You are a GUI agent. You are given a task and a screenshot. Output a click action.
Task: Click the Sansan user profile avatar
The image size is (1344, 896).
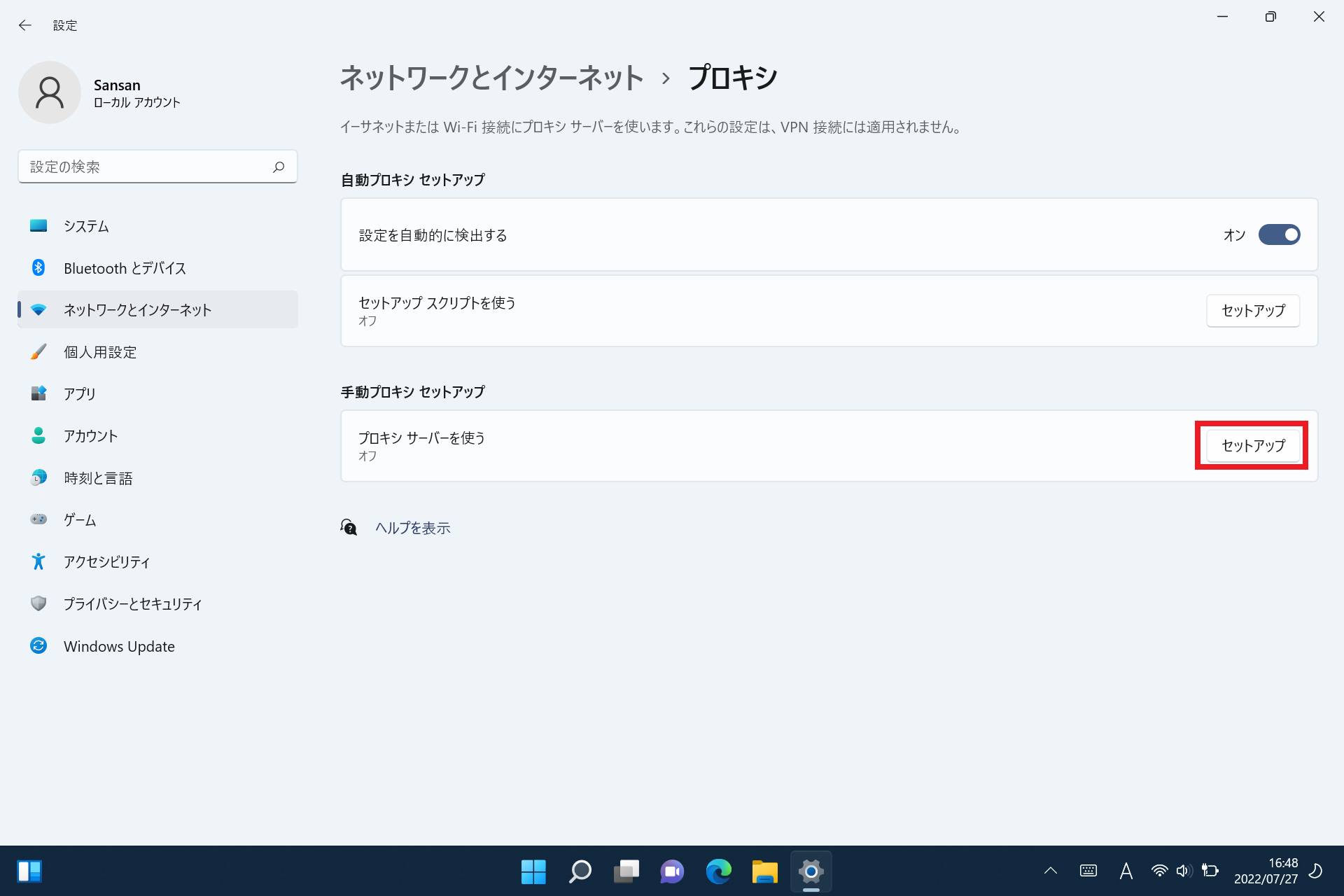(x=50, y=92)
